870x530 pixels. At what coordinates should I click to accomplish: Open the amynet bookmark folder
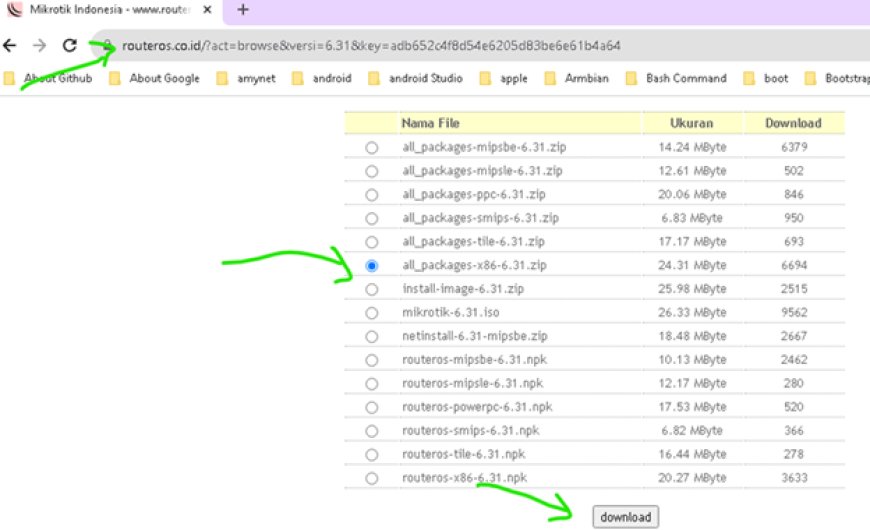(x=246, y=78)
